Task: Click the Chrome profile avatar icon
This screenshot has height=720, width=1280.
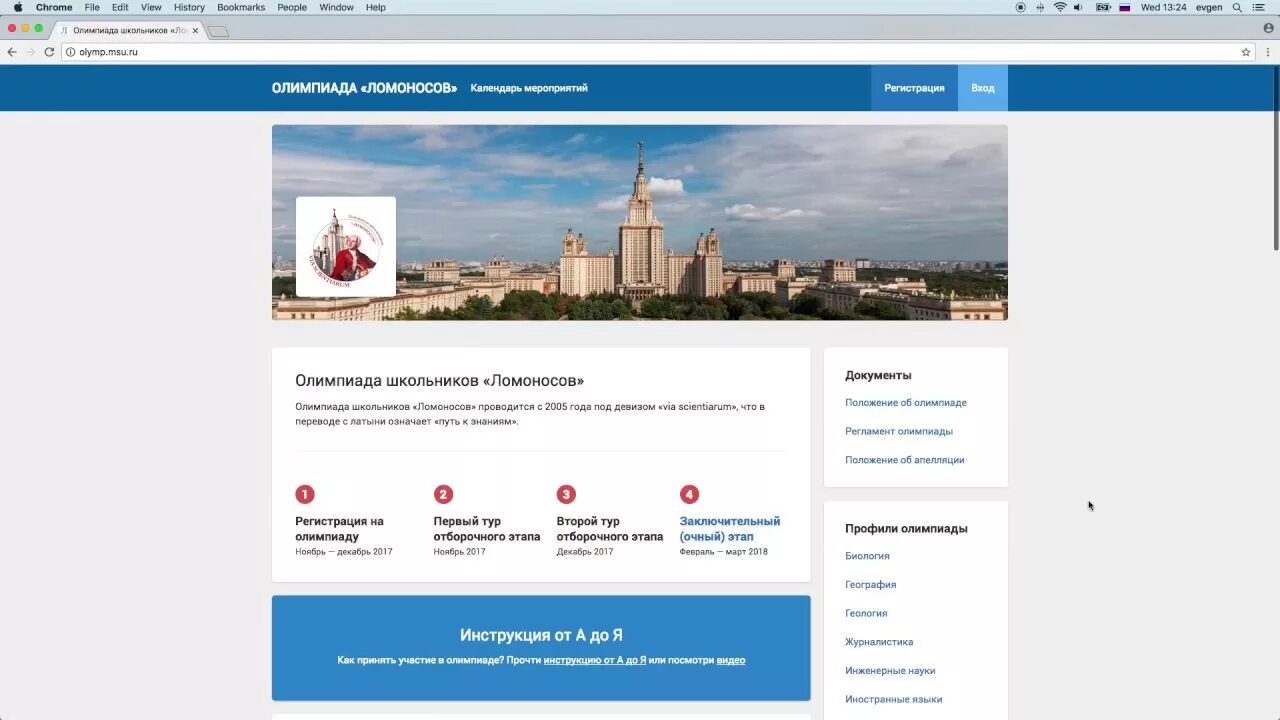Action: click(1269, 28)
